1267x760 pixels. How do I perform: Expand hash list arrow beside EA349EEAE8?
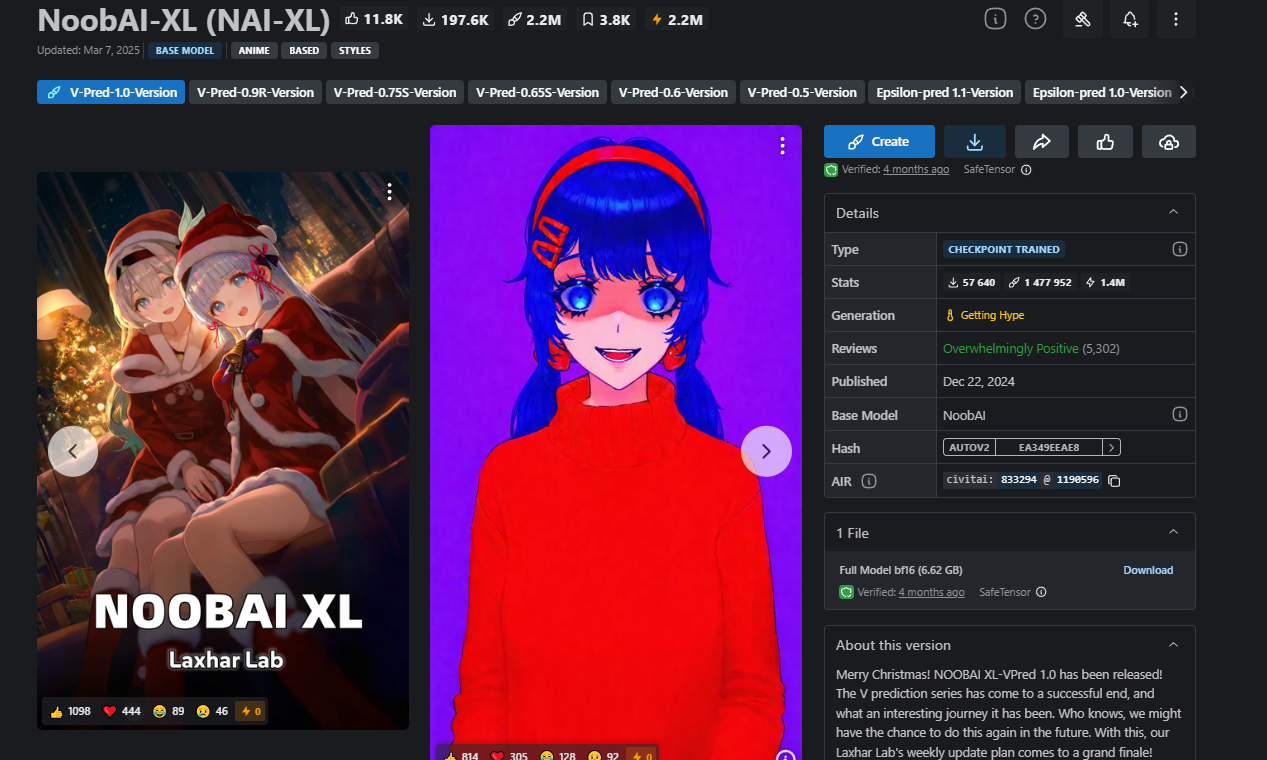tap(1112, 447)
